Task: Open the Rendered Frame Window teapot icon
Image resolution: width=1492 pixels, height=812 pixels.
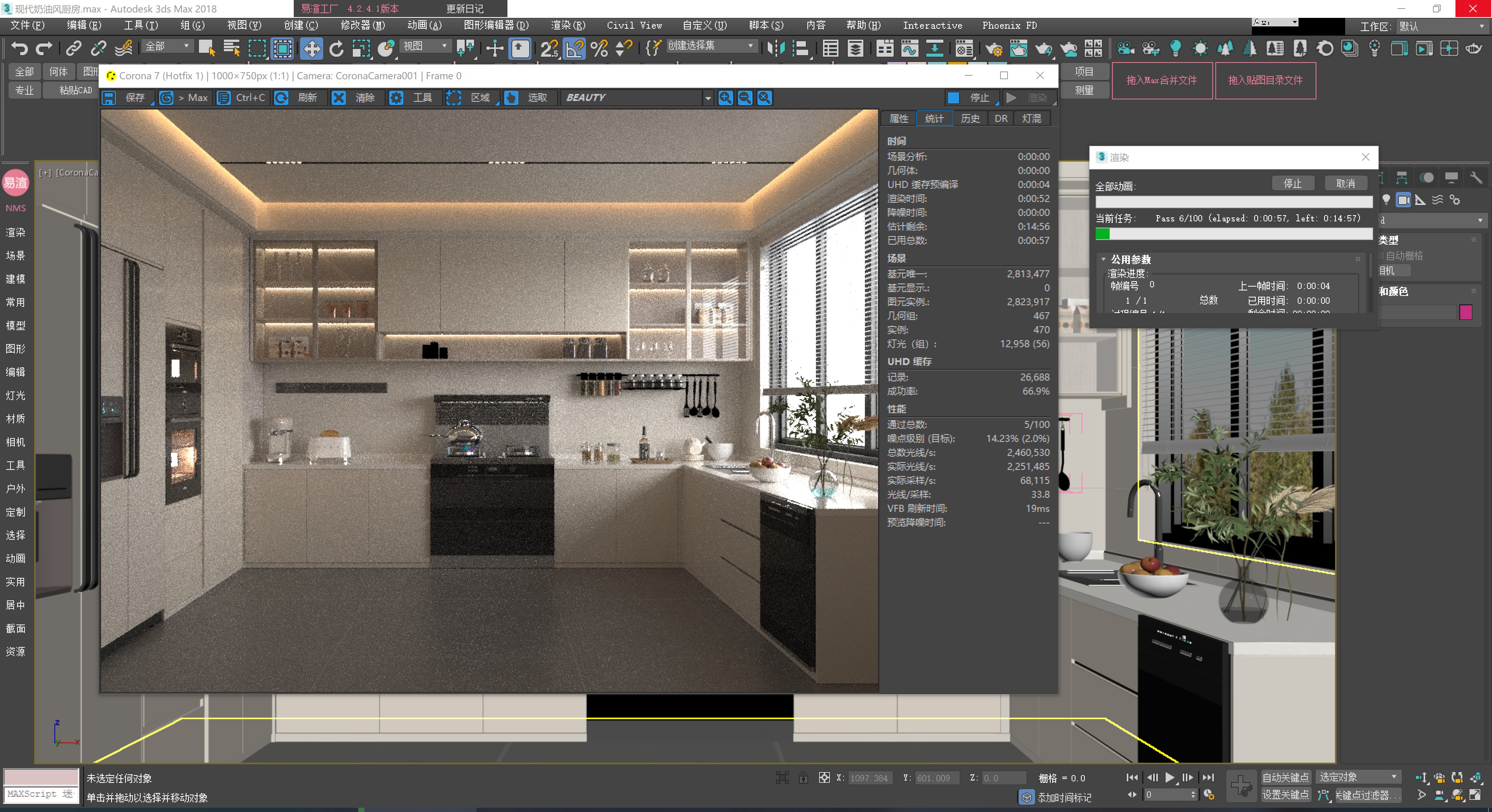Action: pyautogui.click(x=1018, y=48)
